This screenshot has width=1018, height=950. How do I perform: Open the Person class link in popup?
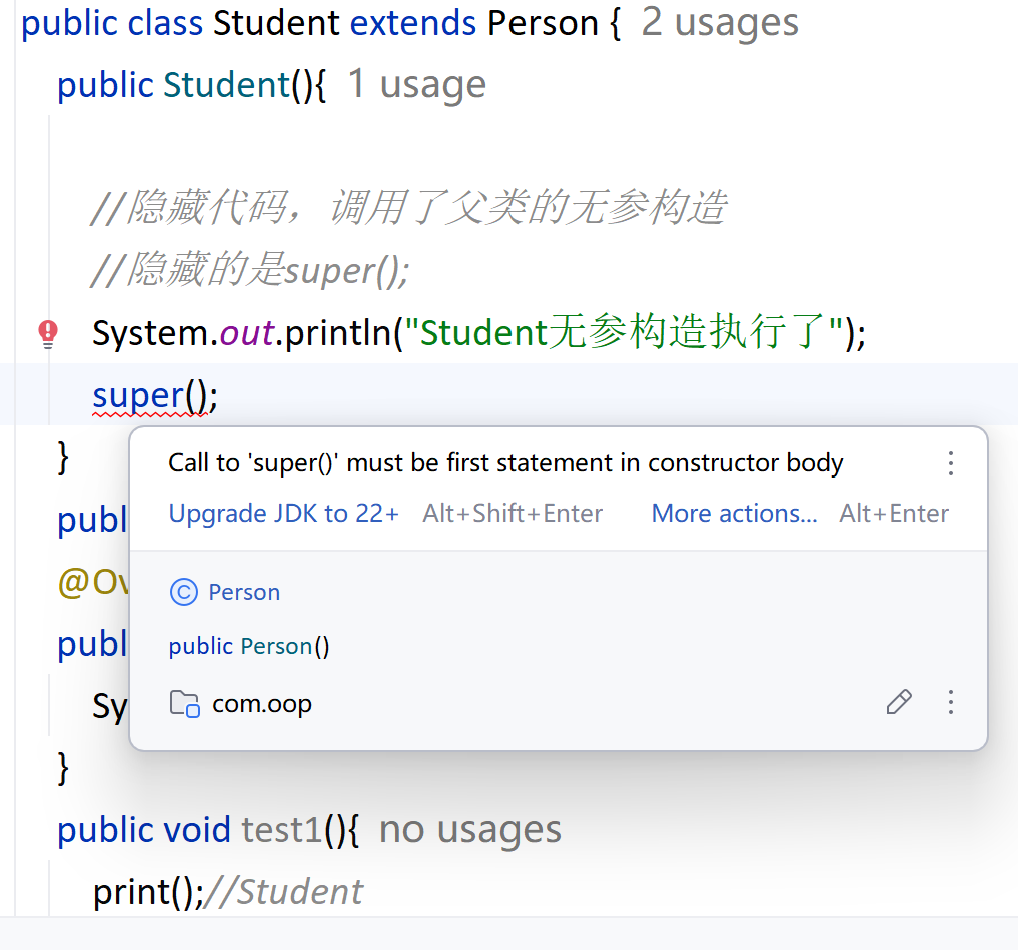tap(244, 592)
